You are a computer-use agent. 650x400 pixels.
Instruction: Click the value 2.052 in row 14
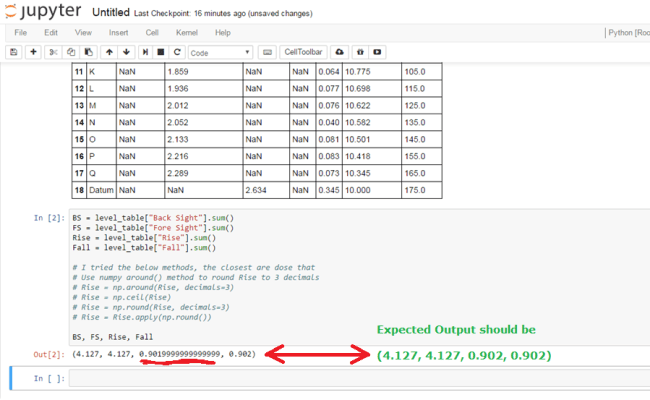point(178,123)
